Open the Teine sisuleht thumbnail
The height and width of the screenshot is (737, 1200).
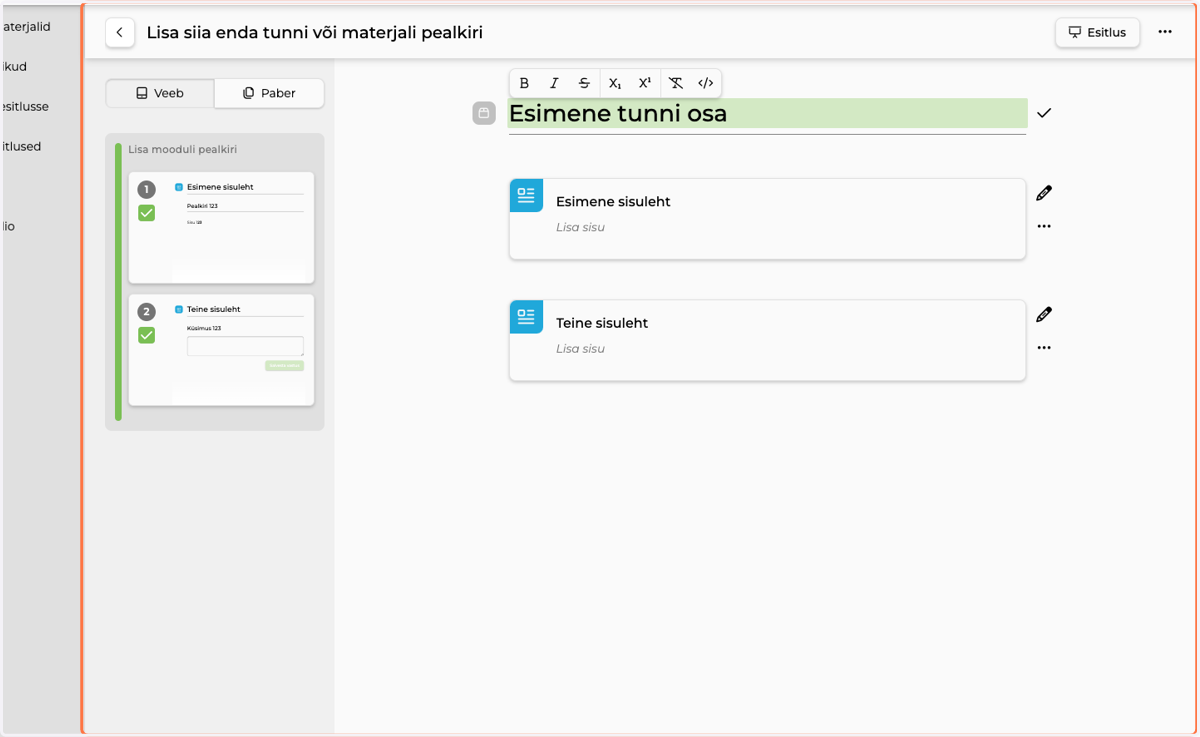(x=221, y=350)
